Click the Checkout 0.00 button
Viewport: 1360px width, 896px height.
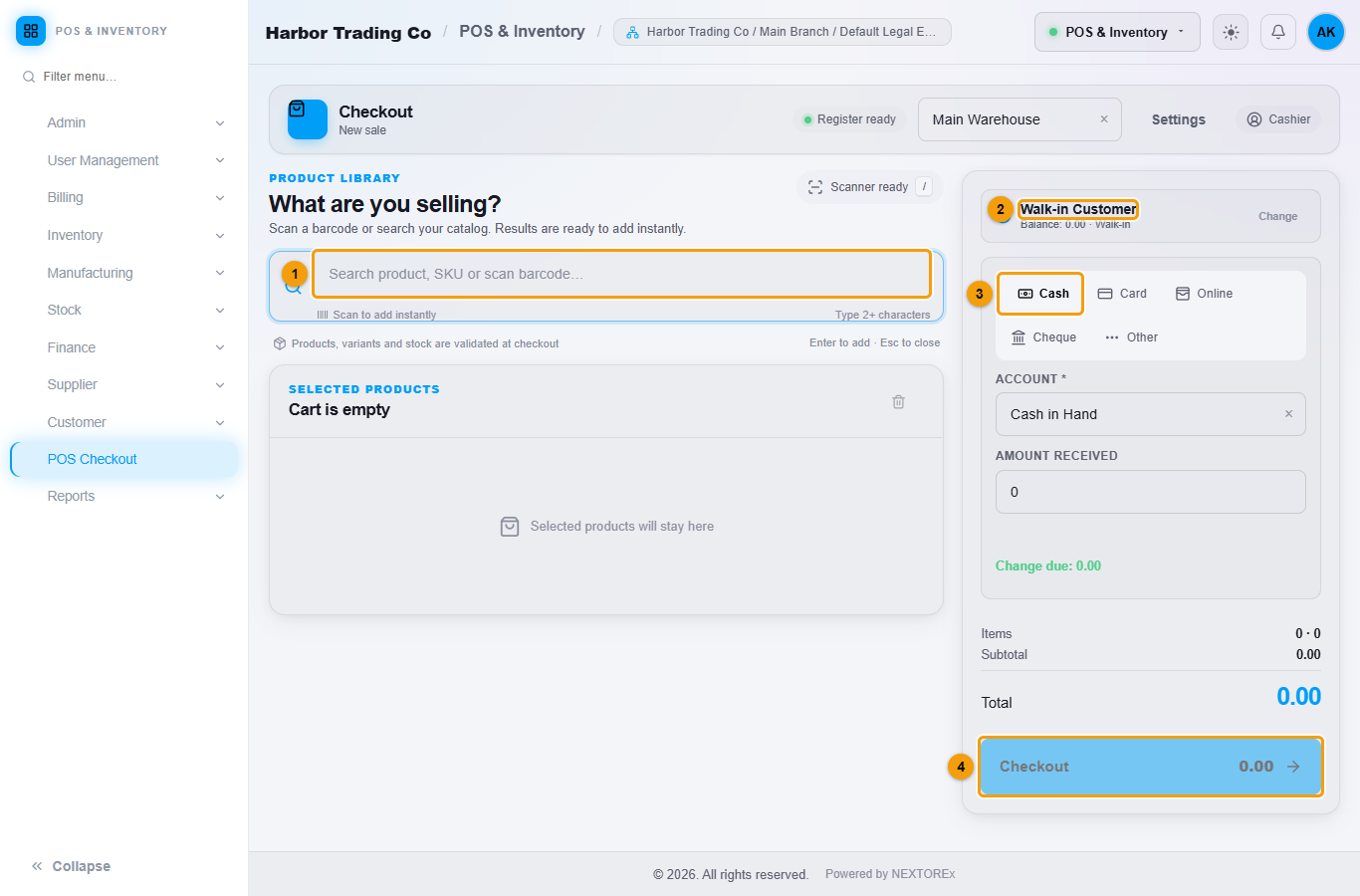pyautogui.click(x=1151, y=767)
